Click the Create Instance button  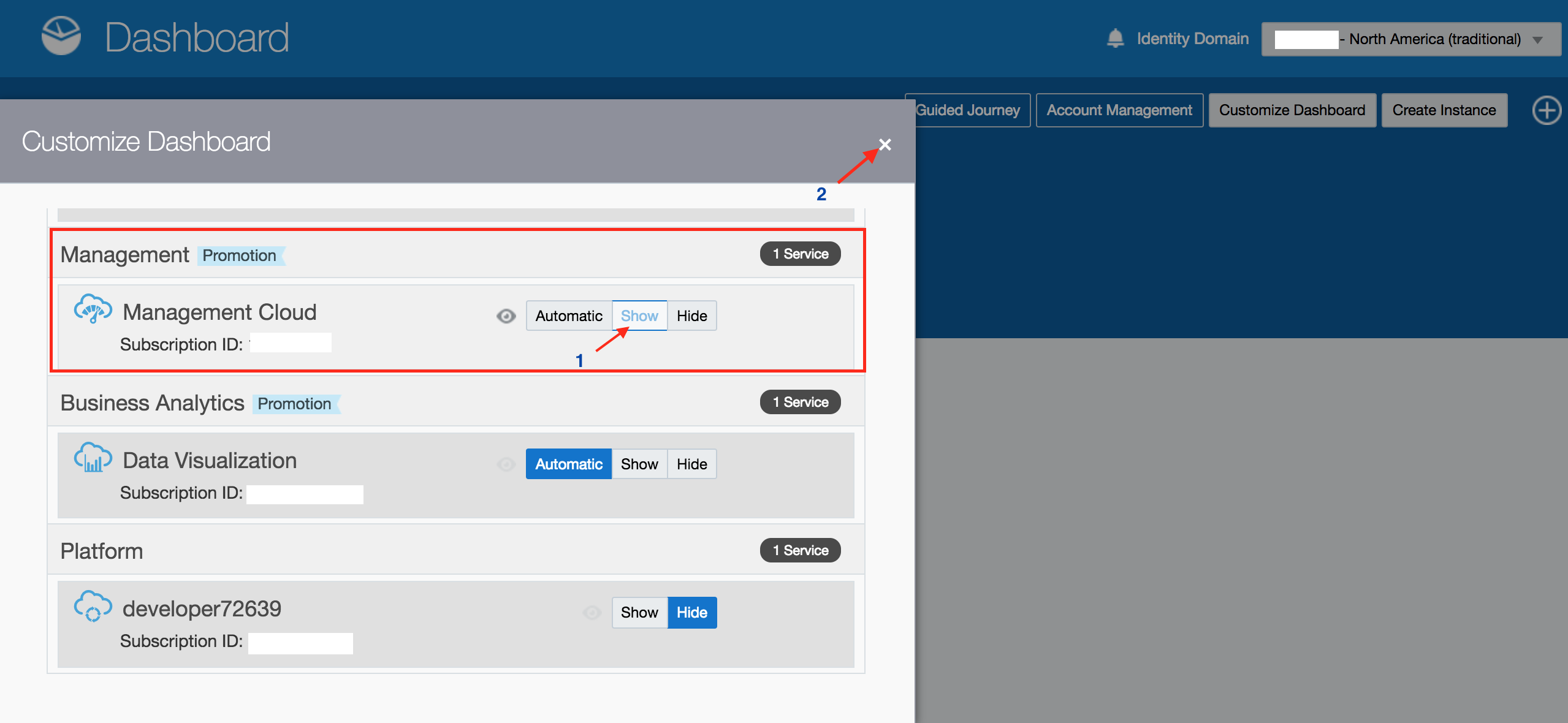[x=1444, y=110]
